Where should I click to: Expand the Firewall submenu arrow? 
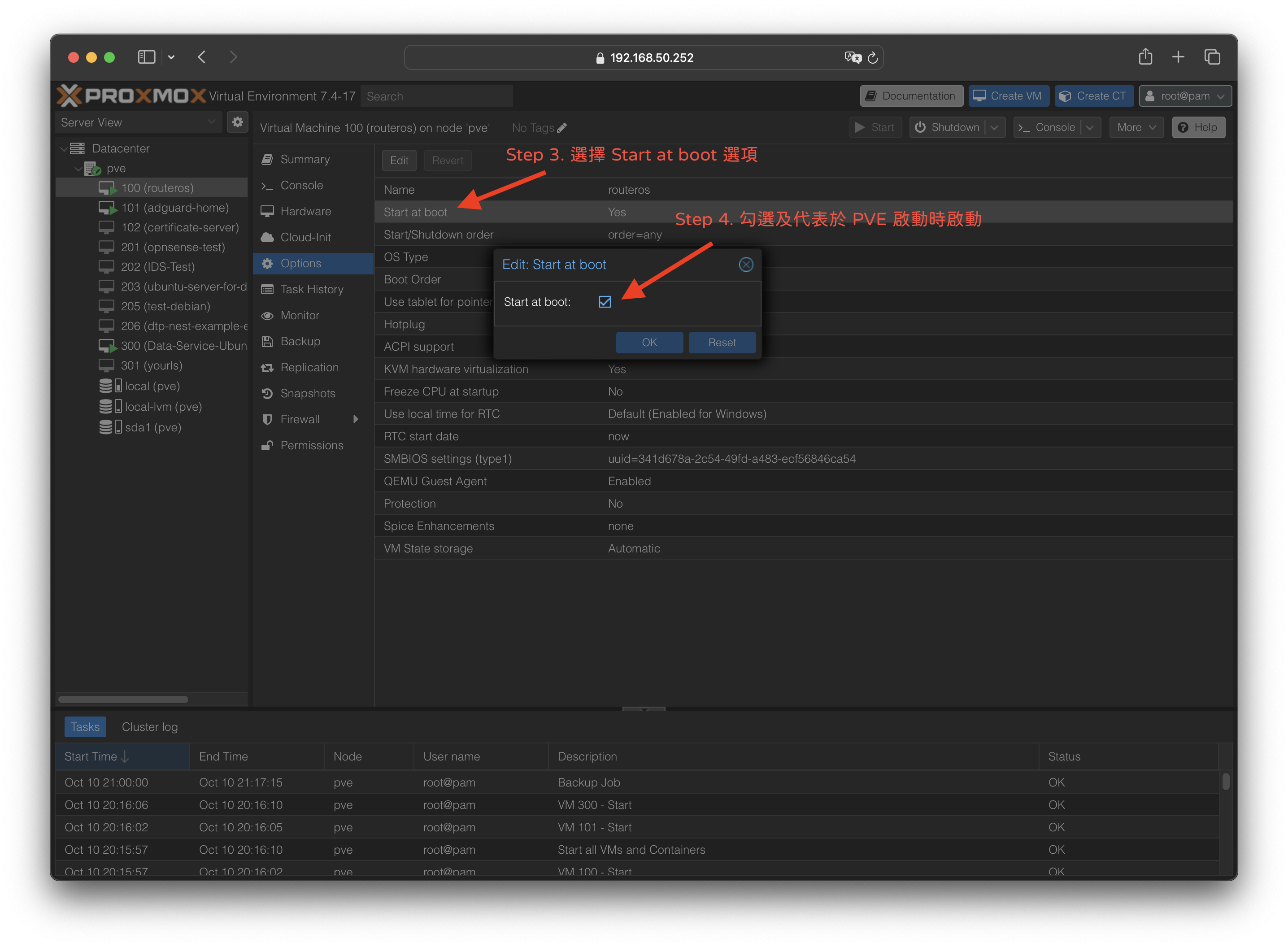pyautogui.click(x=355, y=419)
